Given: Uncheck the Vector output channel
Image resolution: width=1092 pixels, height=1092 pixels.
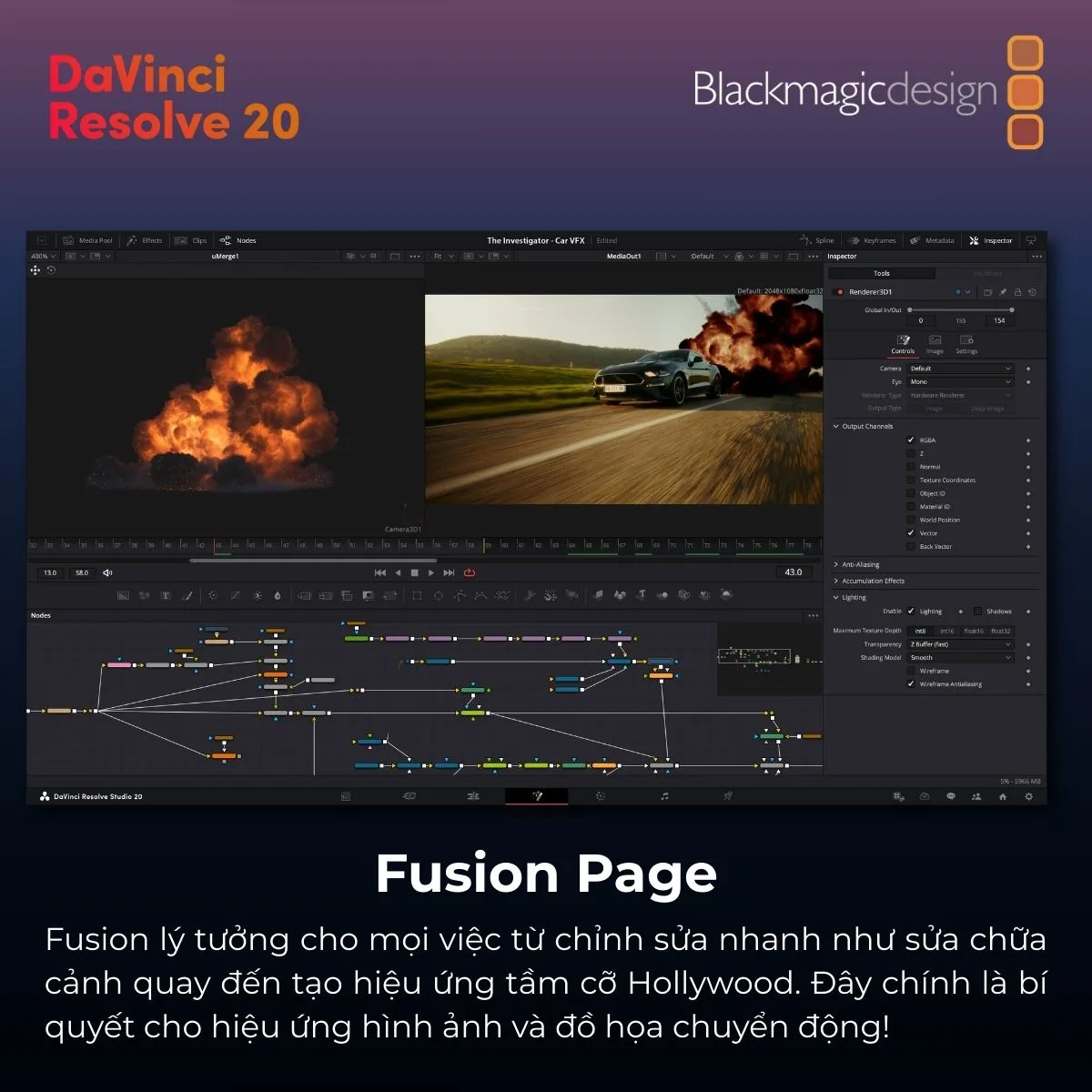Looking at the screenshot, I should click(x=911, y=533).
